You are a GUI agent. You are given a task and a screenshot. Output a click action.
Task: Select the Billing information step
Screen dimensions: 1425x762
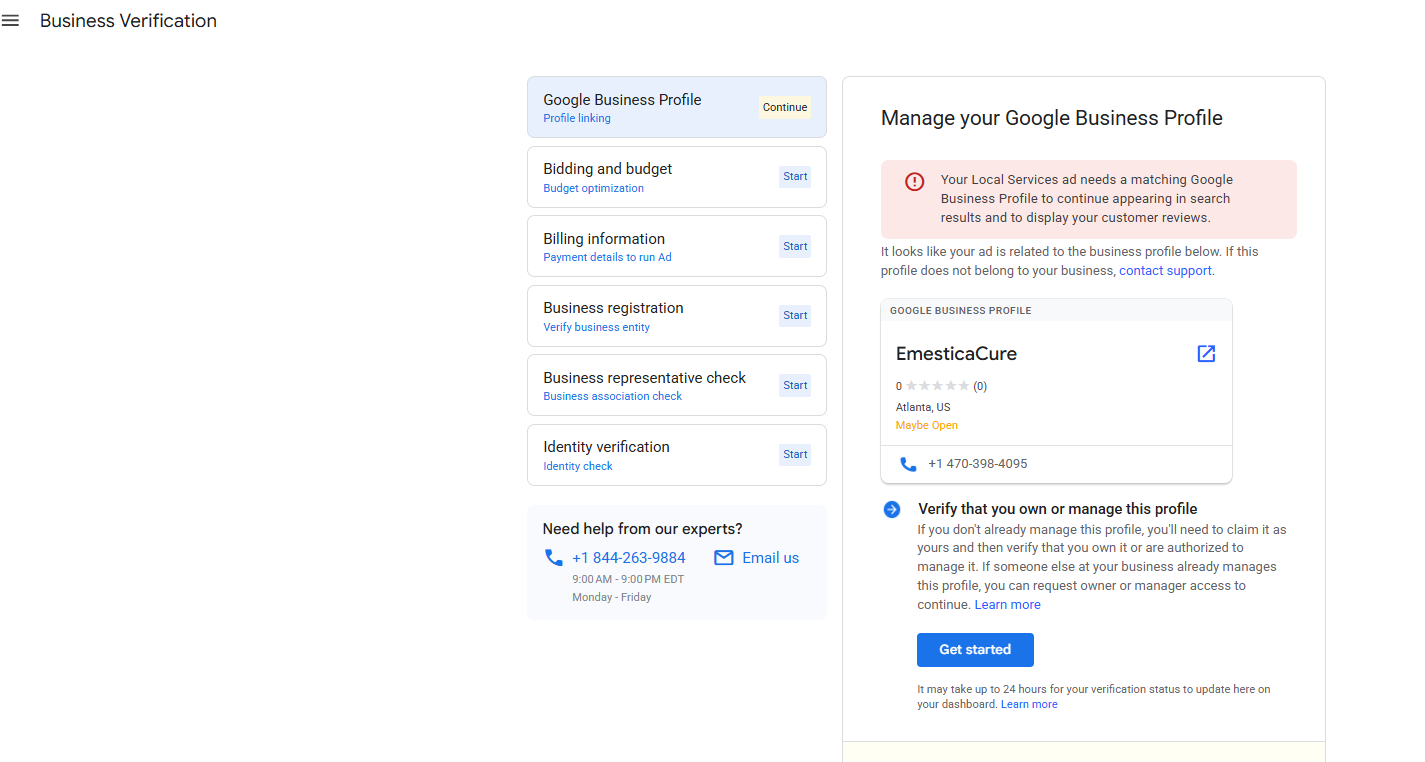677,246
